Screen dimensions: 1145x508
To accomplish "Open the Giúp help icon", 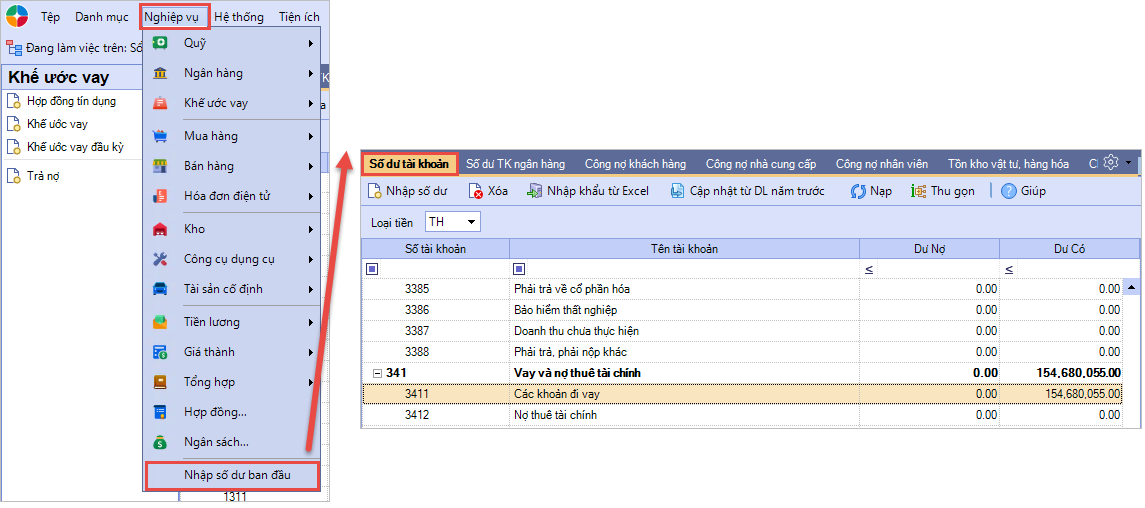I will [x=1009, y=191].
